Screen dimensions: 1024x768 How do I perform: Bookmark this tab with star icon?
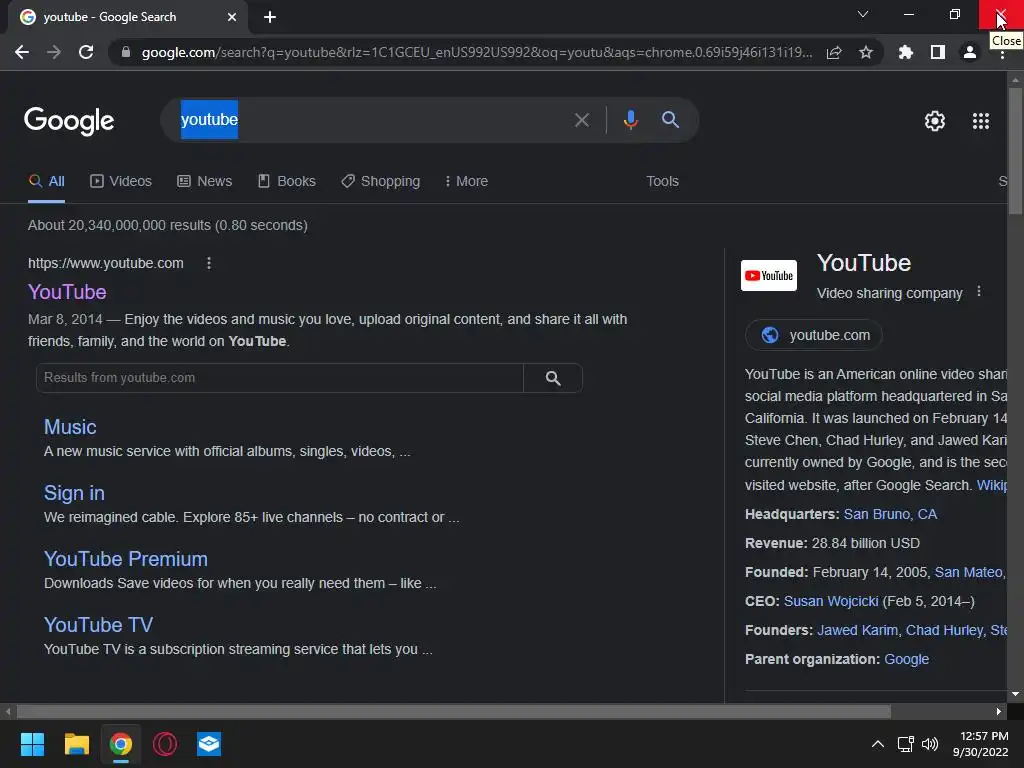pos(866,52)
